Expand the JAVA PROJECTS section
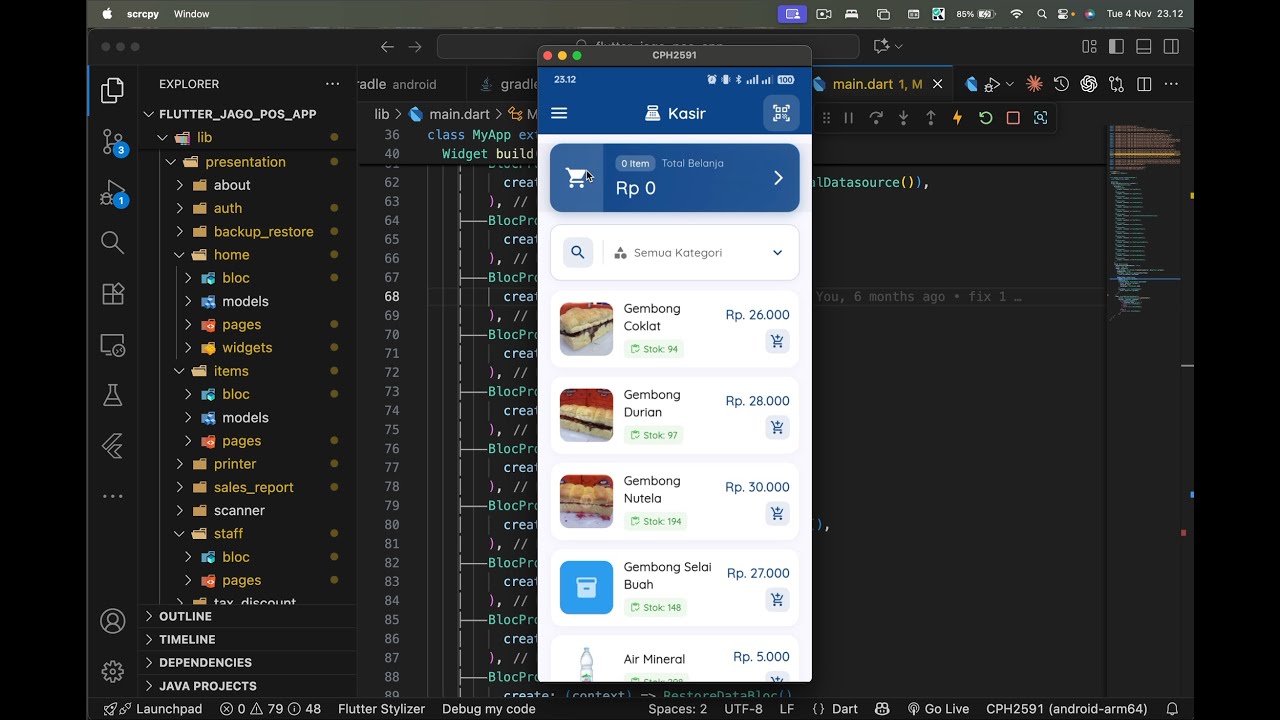This screenshot has width=1280, height=720. coord(207,686)
